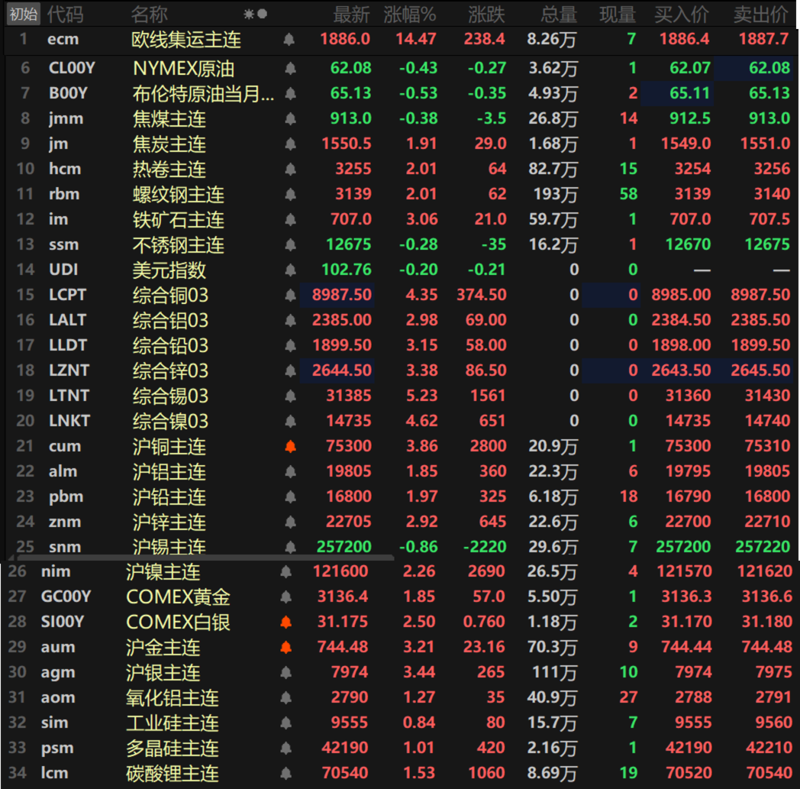Viewport: 800px width, 789px height.
Task: Click the bell icon for 欧线集运主连
Action: pyautogui.click(x=289, y=40)
